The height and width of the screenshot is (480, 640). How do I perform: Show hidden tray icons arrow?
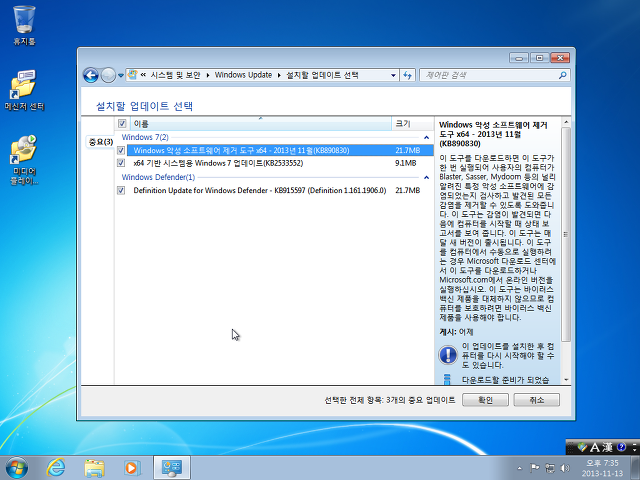point(519,468)
